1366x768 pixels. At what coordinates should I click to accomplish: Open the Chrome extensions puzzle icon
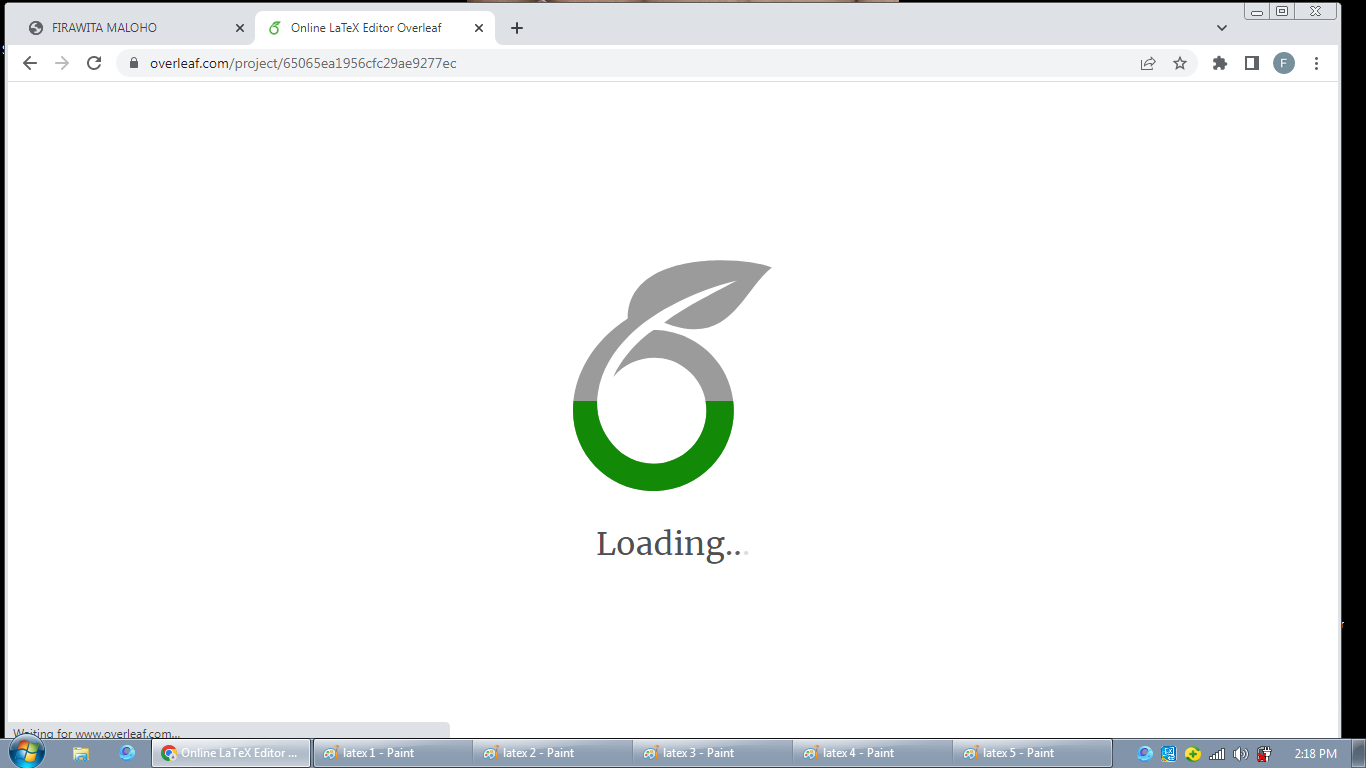(1219, 63)
